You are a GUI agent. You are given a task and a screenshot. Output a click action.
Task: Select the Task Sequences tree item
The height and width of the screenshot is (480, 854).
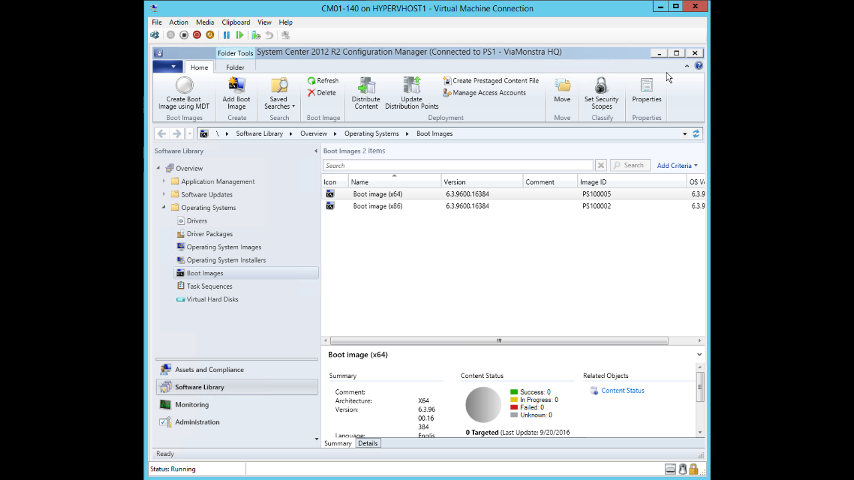(x=209, y=286)
